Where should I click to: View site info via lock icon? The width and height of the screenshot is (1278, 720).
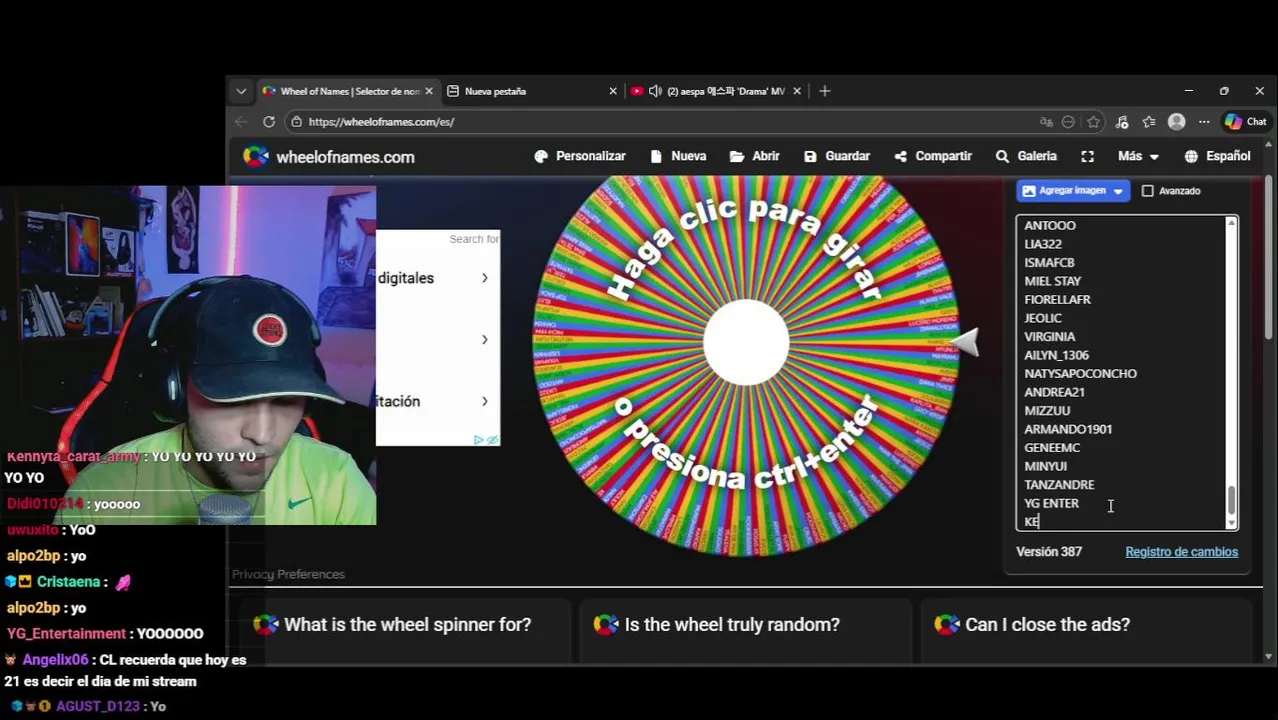pos(295,122)
